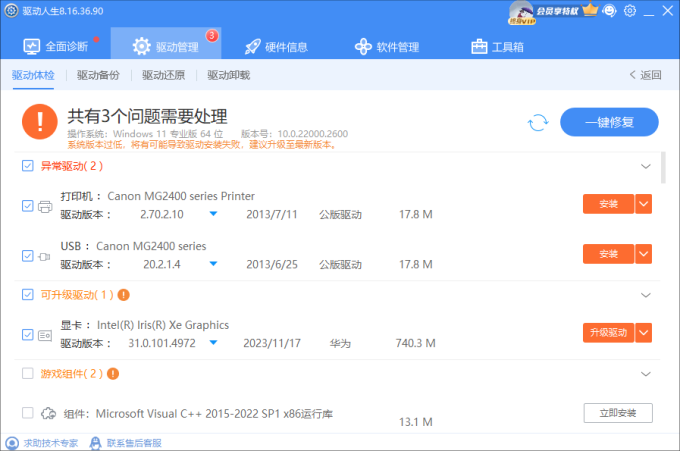The width and height of the screenshot is (680, 451).
Task: Click the 联系售后客服 agent icon
Action: click(95, 443)
